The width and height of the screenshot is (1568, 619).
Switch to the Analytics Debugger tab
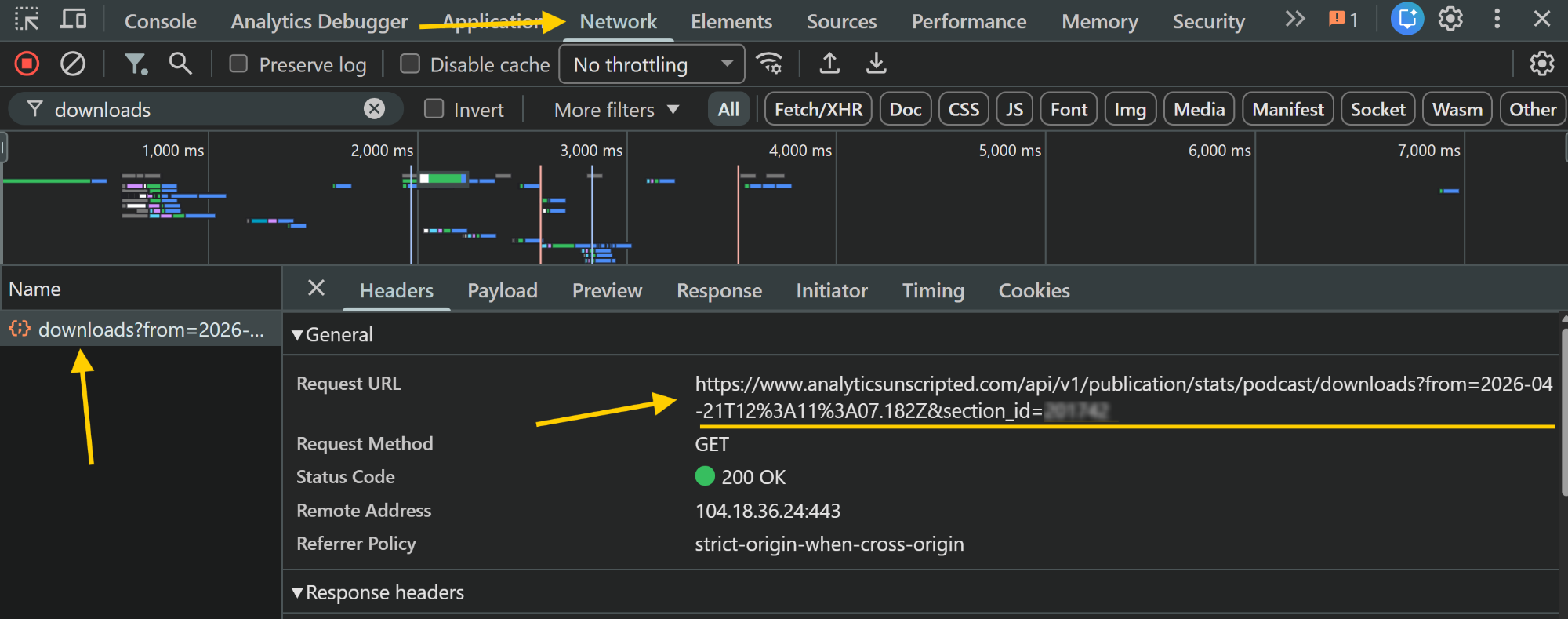[x=319, y=21]
